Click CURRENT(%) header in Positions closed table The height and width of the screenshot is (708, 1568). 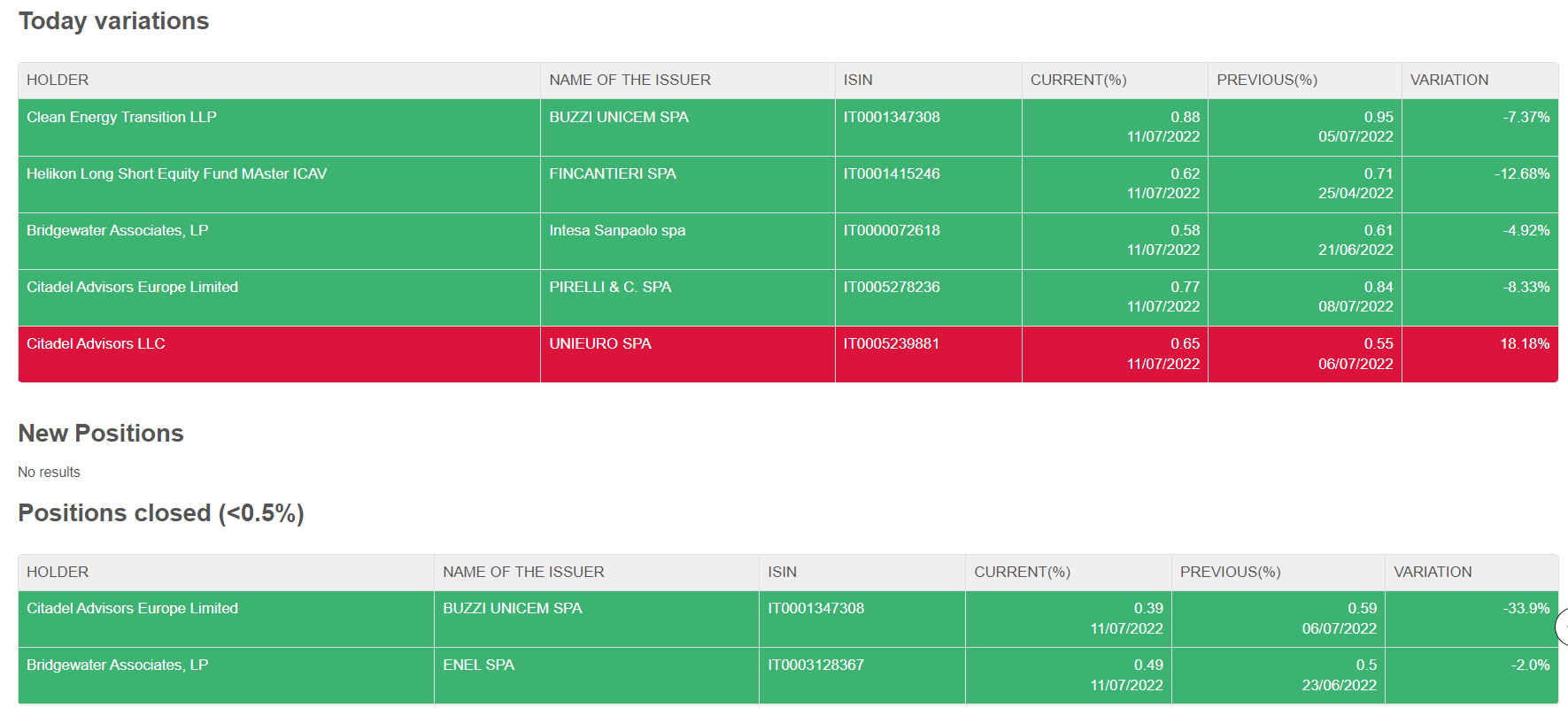click(x=1023, y=572)
